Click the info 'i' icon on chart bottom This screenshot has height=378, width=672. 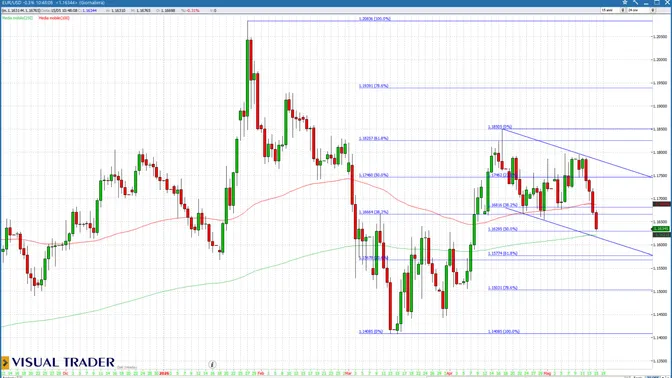pos(212,365)
